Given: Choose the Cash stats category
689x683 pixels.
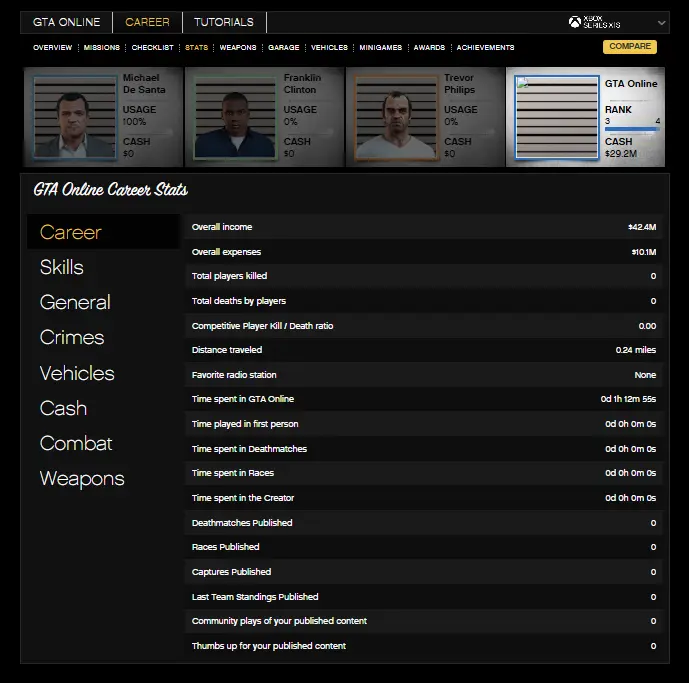Looking at the screenshot, I should tap(63, 408).
